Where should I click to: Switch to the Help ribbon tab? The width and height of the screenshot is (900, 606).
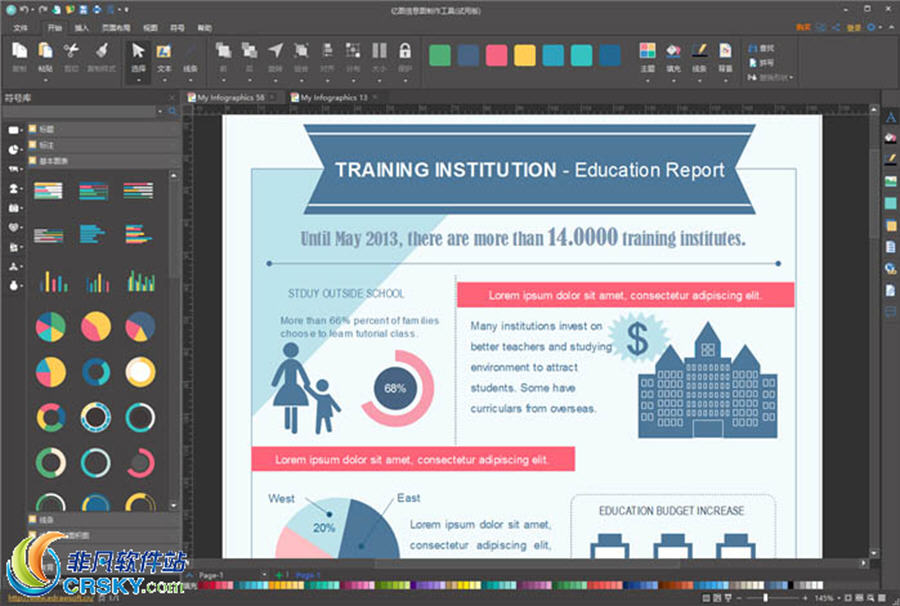(204, 28)
